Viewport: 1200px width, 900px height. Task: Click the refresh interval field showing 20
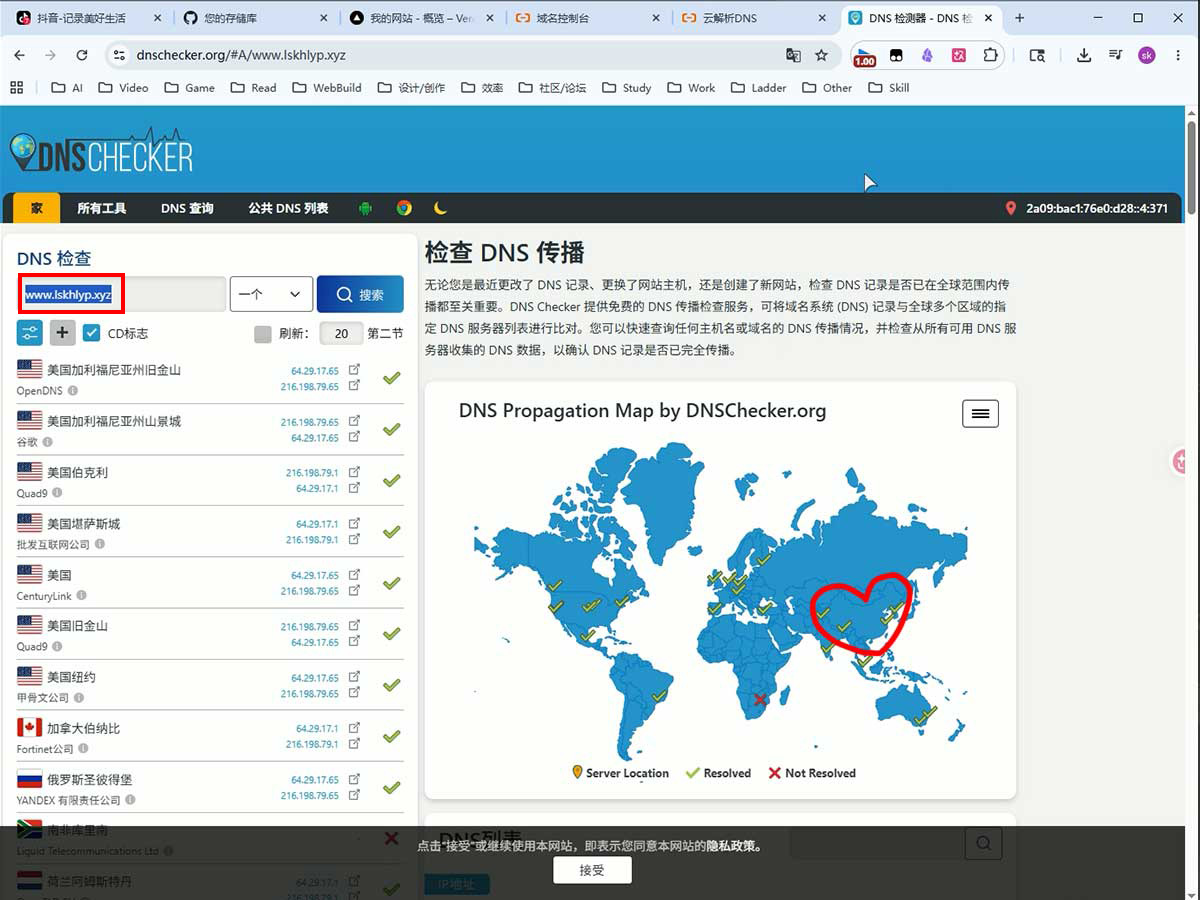(341, 334)
